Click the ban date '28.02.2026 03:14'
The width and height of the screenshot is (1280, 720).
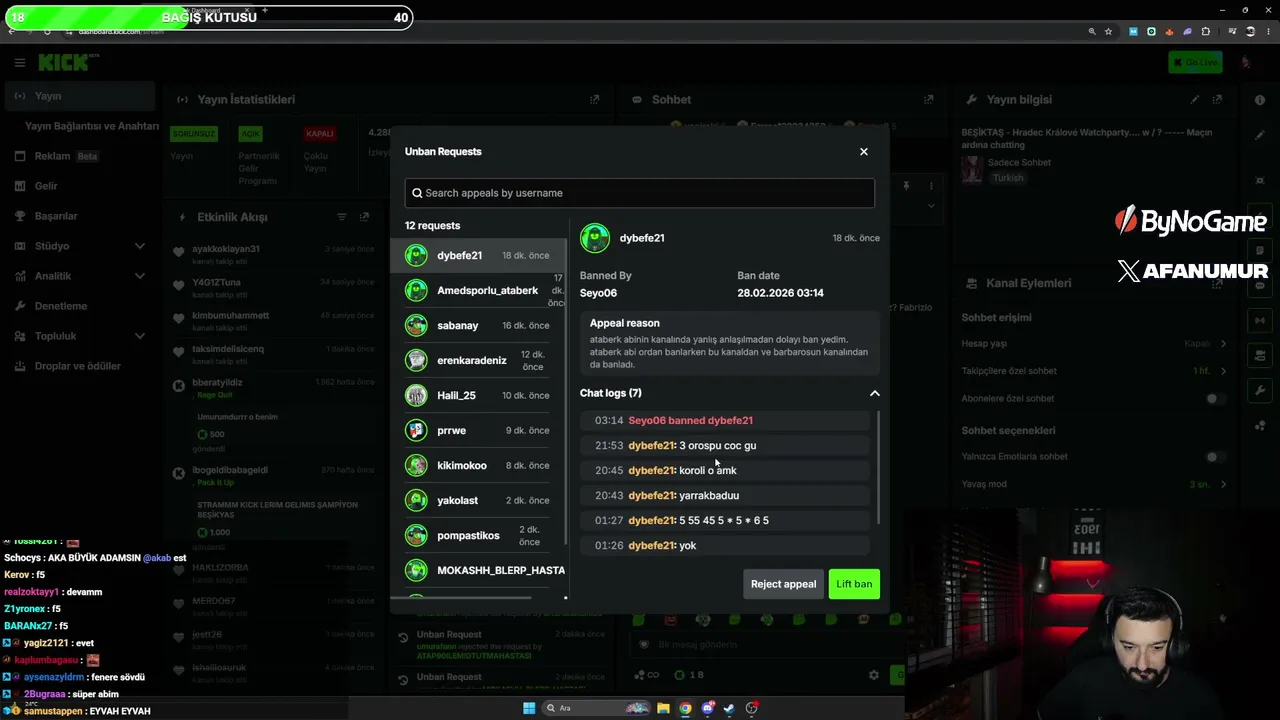pos(780,293)
